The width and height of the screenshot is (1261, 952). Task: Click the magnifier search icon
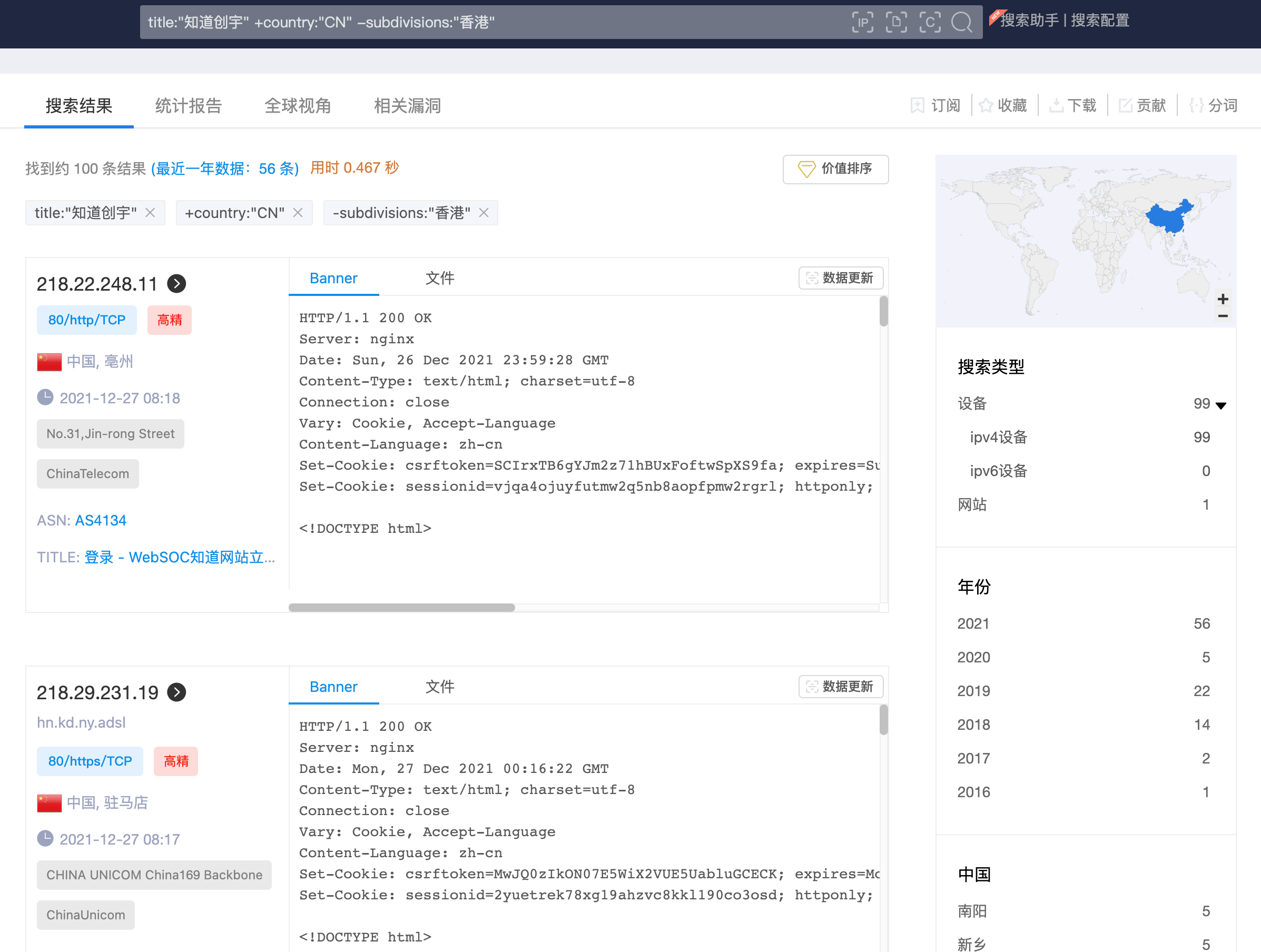click(962, 23)
